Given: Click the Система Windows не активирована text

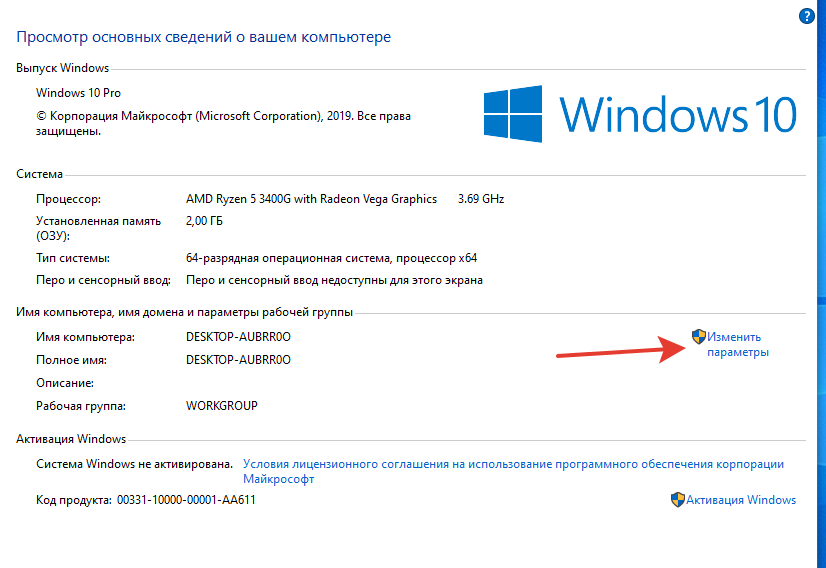Looking at the screenshot, I should 134,464.
